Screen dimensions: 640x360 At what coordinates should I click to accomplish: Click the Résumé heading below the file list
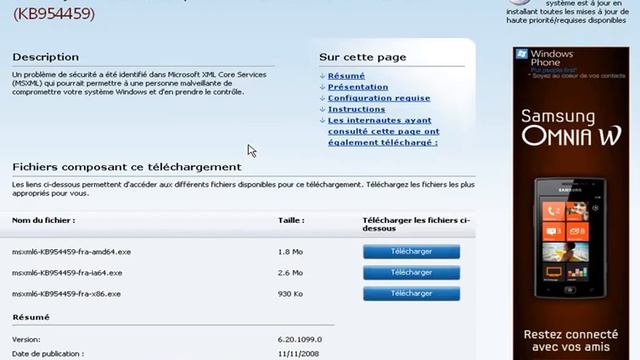point(31,317)
